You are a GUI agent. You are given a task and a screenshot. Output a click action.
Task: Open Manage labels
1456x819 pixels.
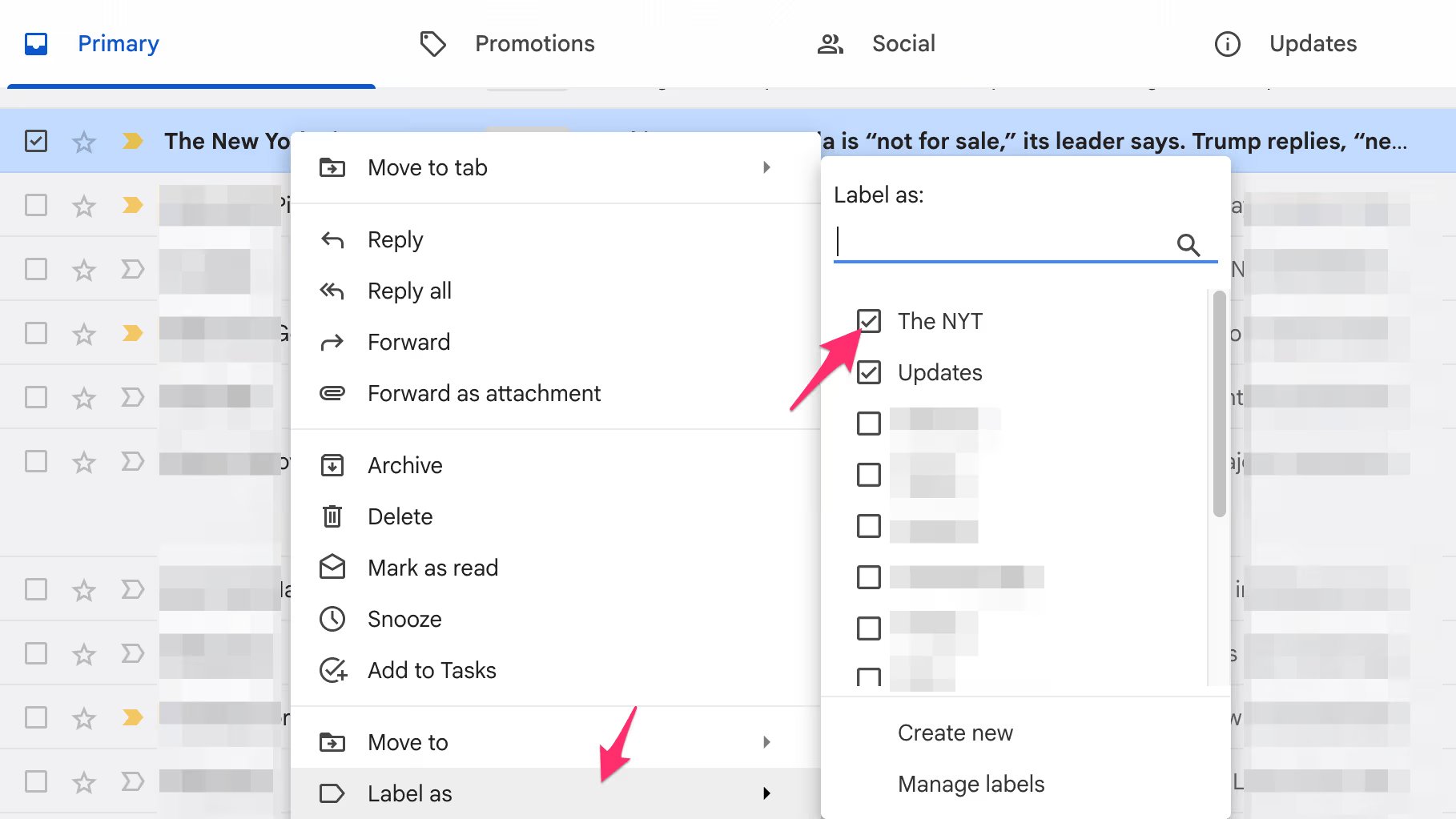(x=971, y=784)
